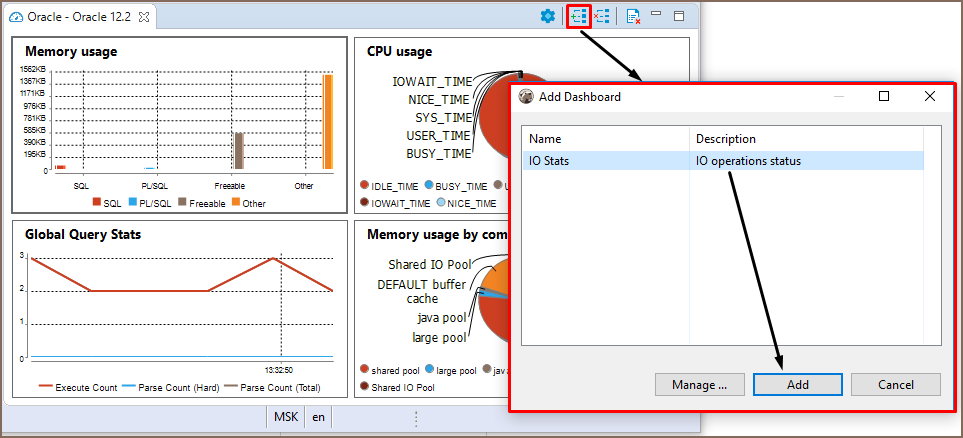This screenshot has height=438, width=963.
Task: Open dashboard settings gear icon
Action: click(x=547, y=16)
